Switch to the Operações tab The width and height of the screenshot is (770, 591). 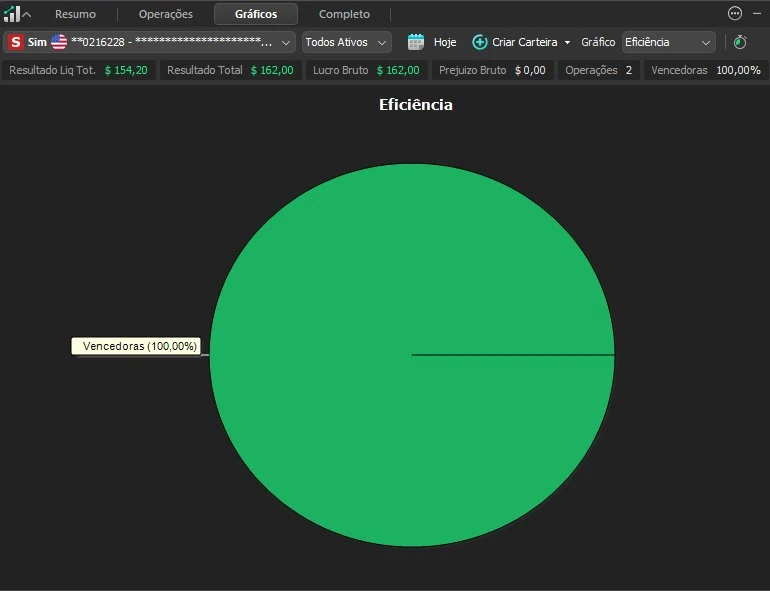click(x=165, y=14)
